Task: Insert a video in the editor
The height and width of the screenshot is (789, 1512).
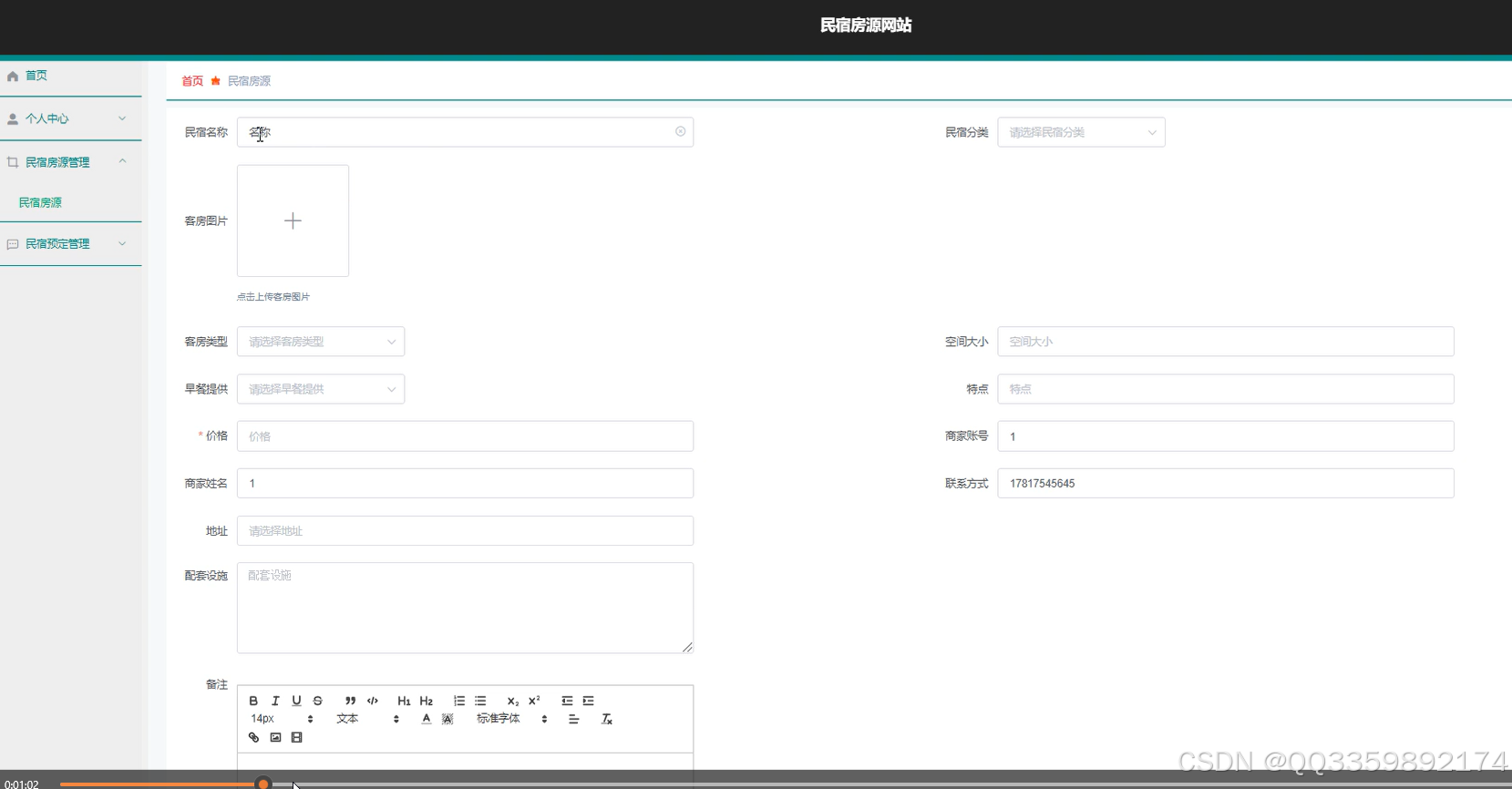Action: pos(296,737)
